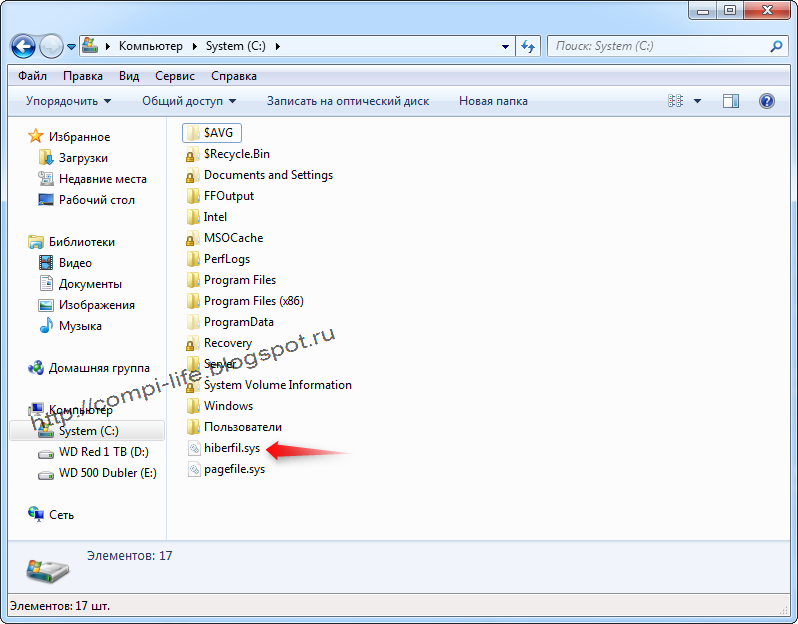Click the magnifier search icon
Screen dimensions: 798x624
[776, 46]
